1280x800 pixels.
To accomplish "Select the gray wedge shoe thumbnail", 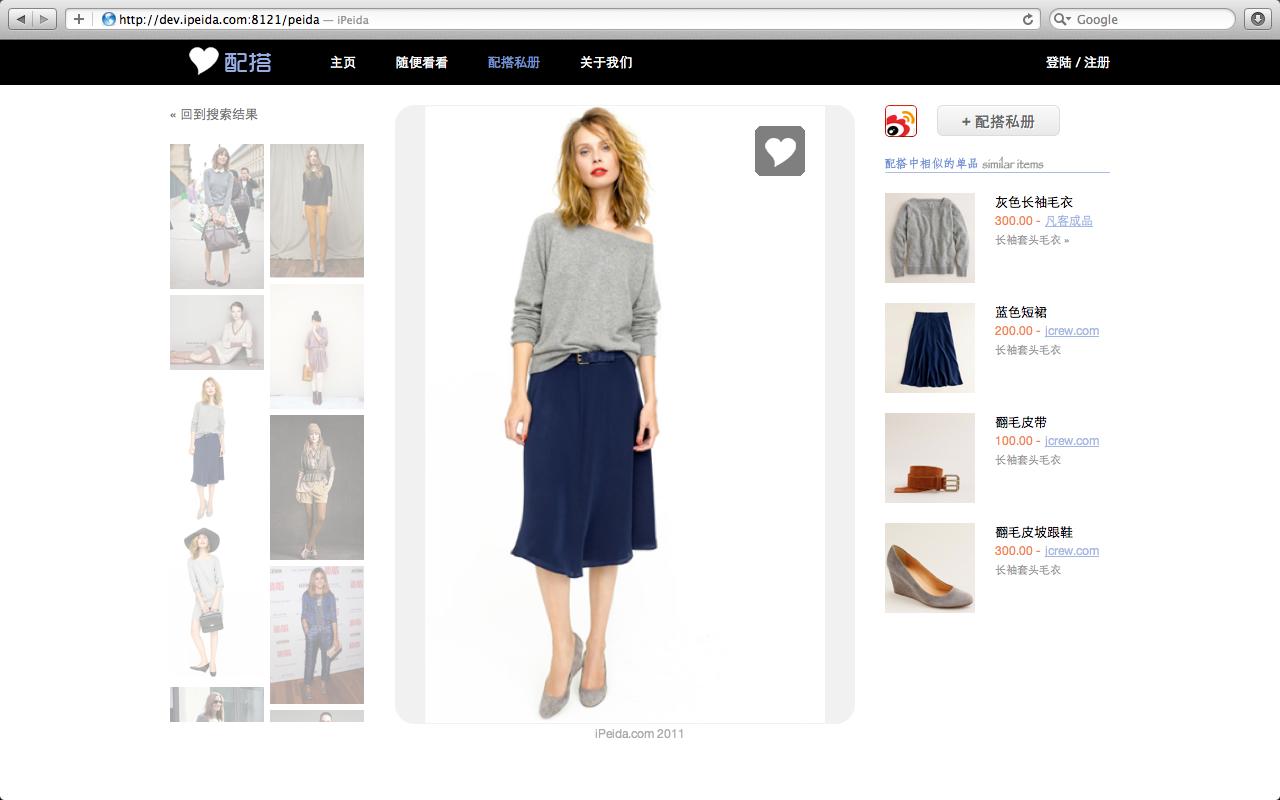I will pyautogui.click(x=930, y=568).
